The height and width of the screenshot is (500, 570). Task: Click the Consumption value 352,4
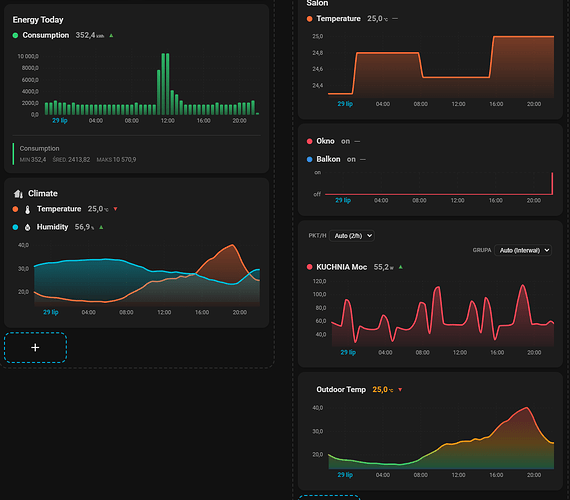point(85,35)
